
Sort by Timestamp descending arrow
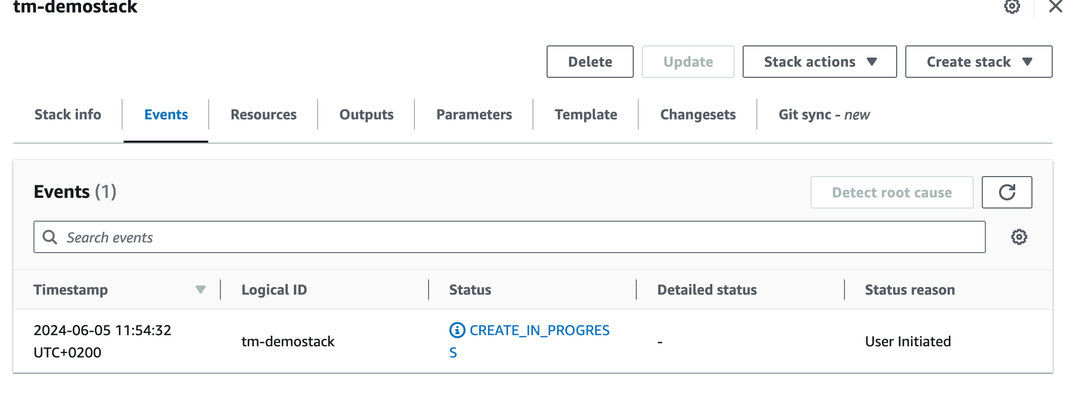pos(200,290)
